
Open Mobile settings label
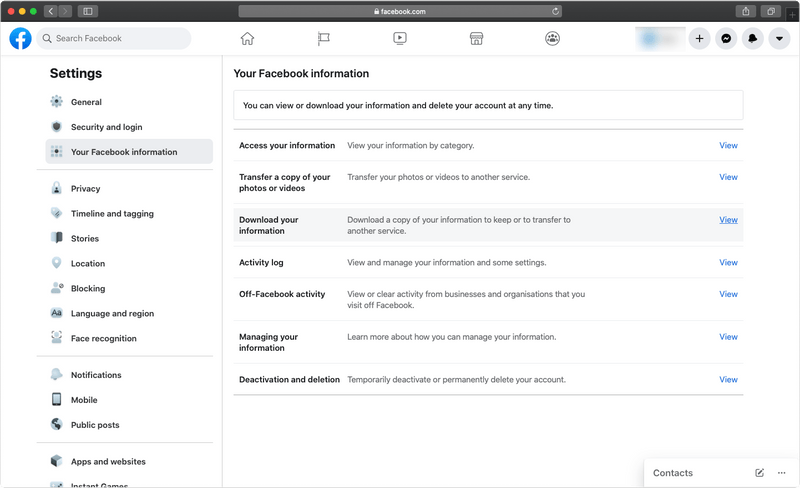tap(84, 400)
